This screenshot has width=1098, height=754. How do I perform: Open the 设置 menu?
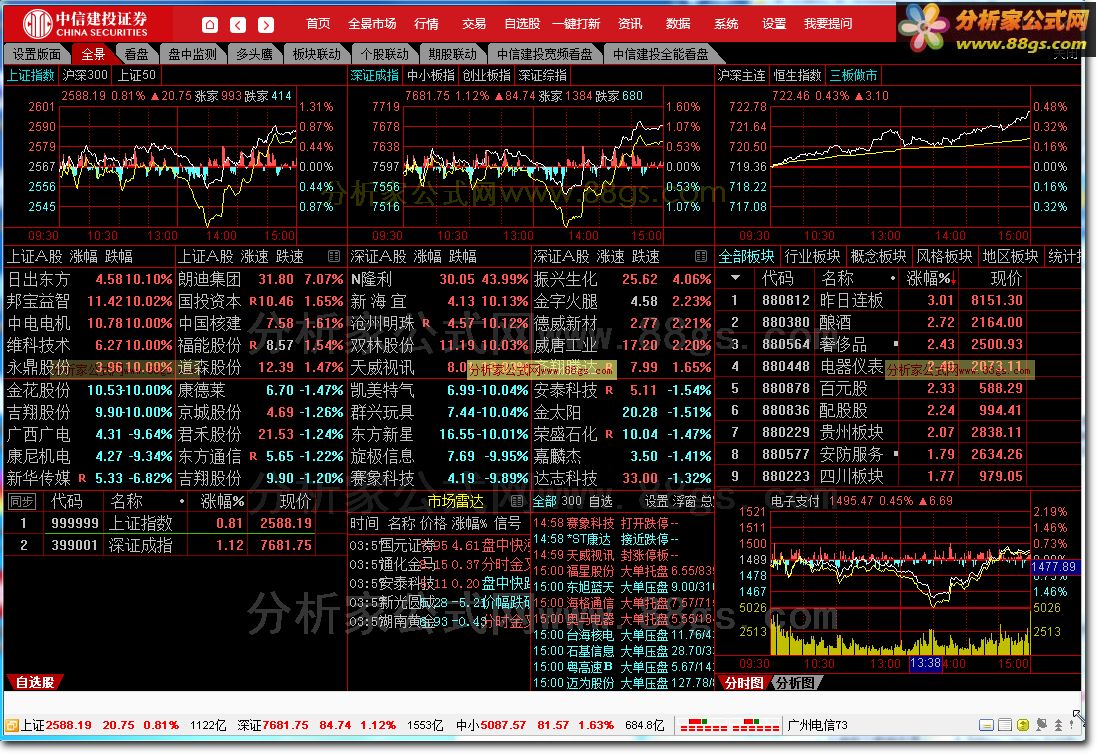coord(774,24)
